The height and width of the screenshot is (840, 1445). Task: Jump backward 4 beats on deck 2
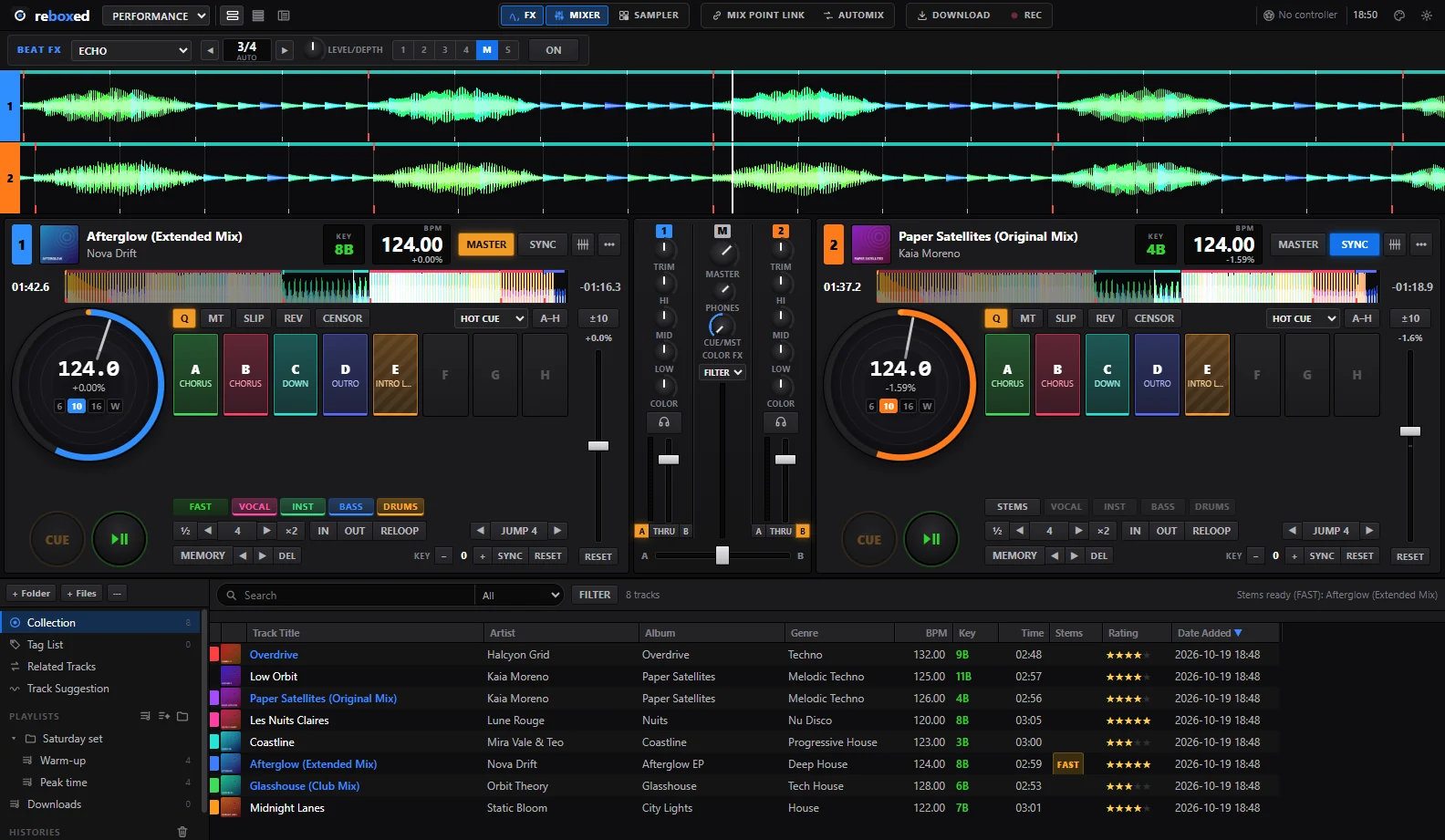coord(1292,531)
